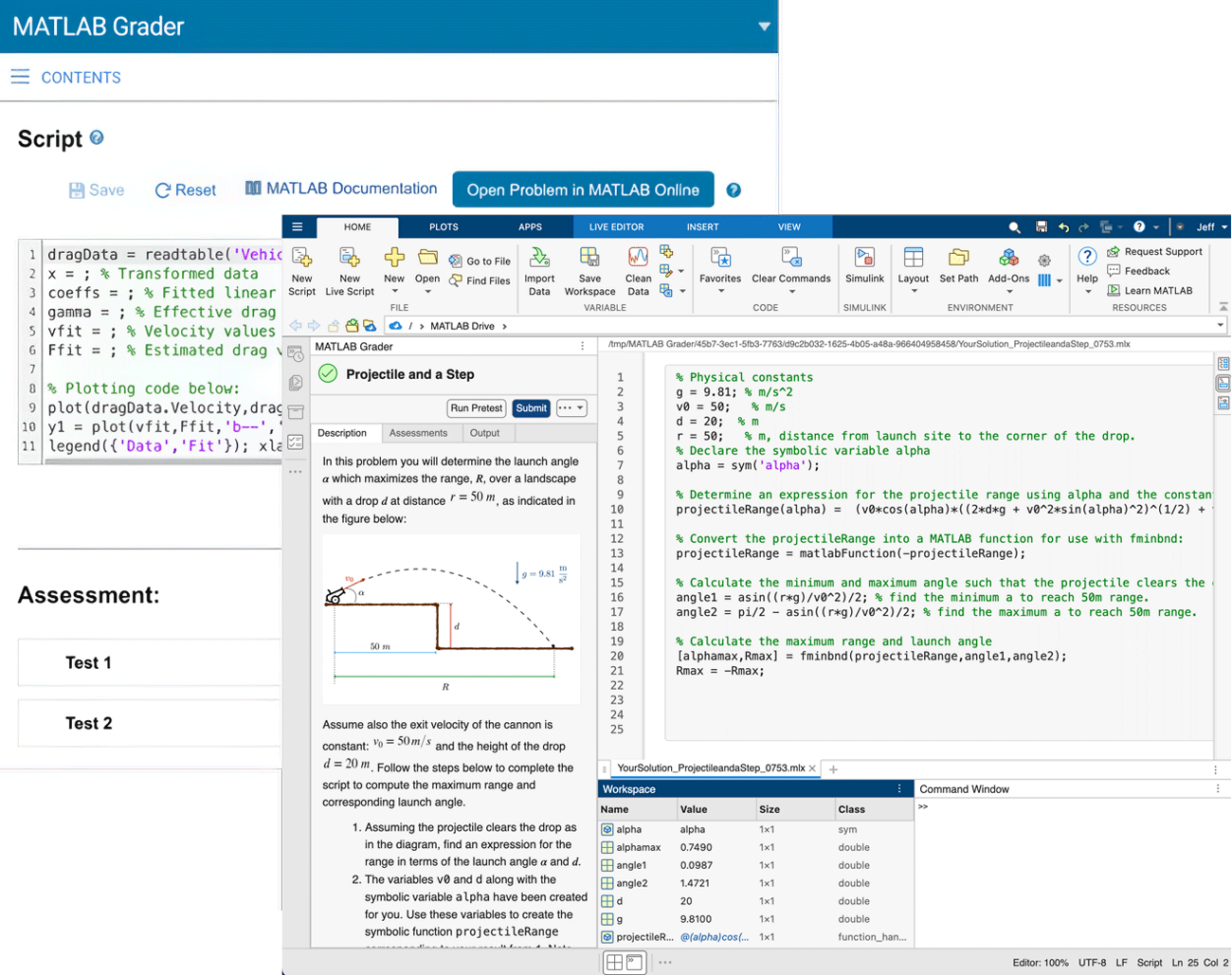Open the PLOTS ribbon tab
The image size is (1232, 975).
click(x=444, y=227)
